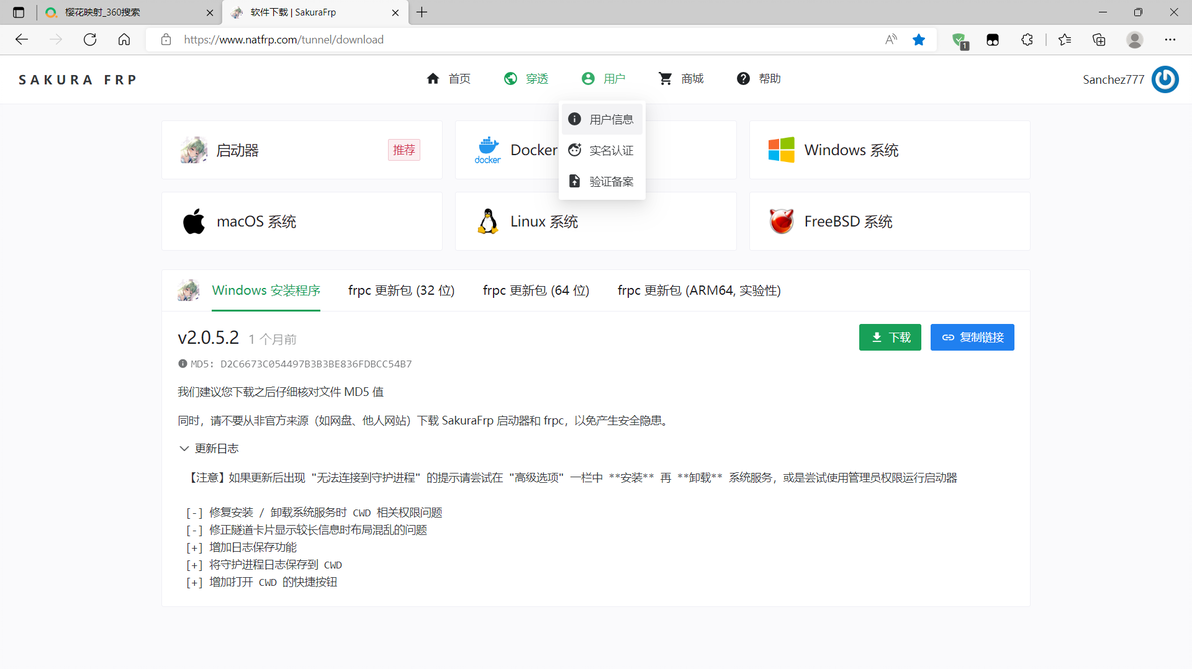Open the 用户 user menu
The height and width of the screenshot is (669, 1192).
point(604,79)
